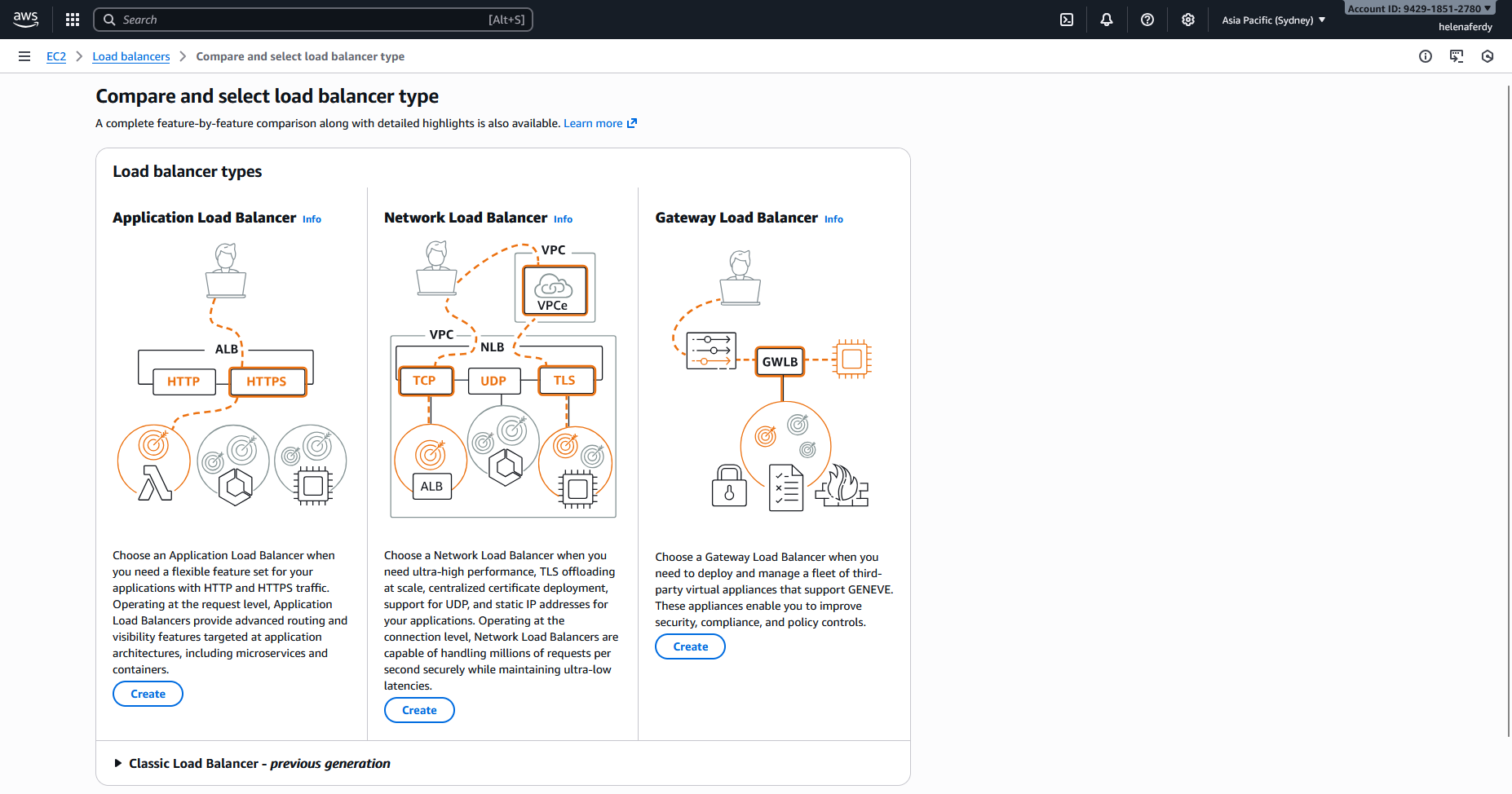Image resolution: width=1512 pixels, height=794 pixels.
Task: Open the Account ID dropdown
Action: (1419, 9)
